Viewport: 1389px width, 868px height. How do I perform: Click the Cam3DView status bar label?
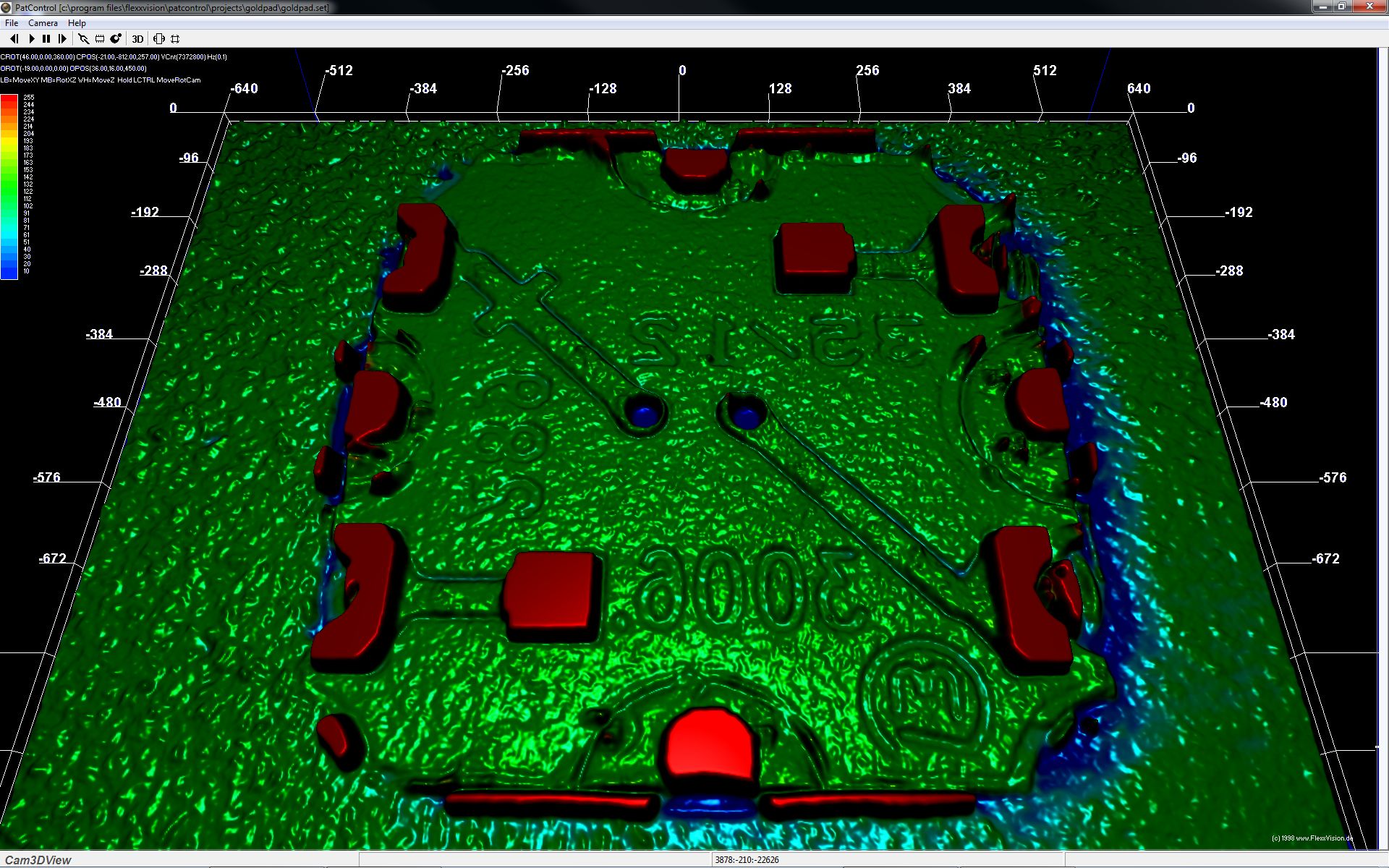[x=38, y=860]
